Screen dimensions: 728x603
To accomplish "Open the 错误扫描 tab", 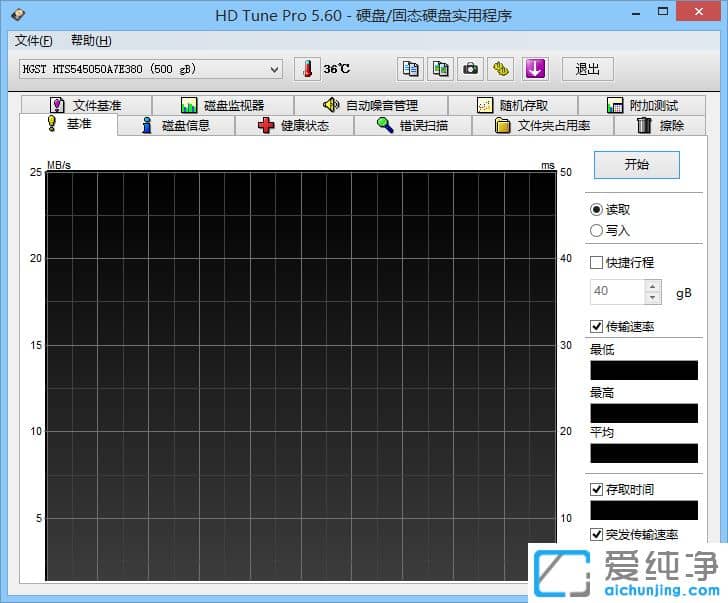I will 413,126.
